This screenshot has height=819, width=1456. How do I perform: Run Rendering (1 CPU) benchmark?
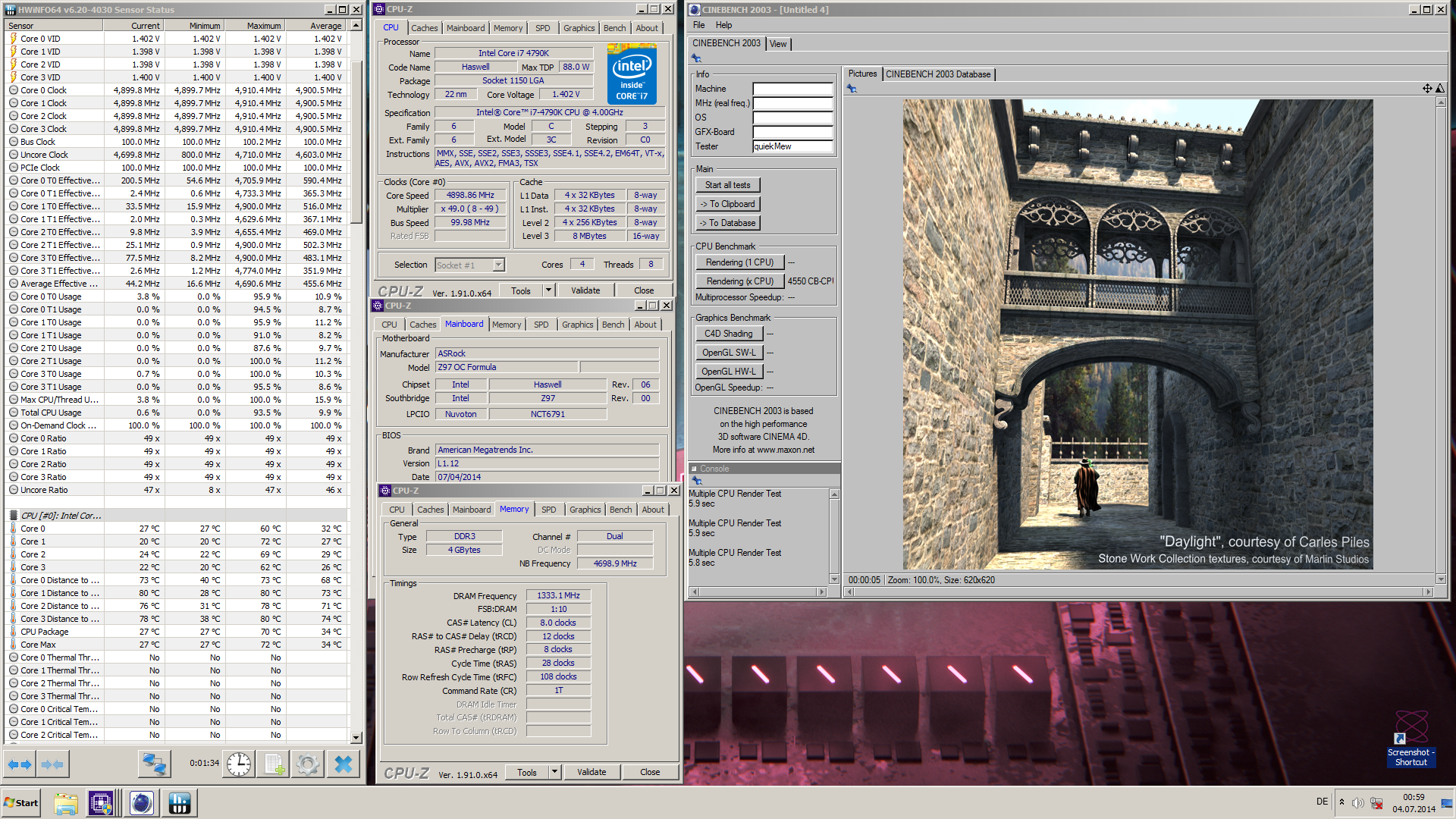(739, 262)
